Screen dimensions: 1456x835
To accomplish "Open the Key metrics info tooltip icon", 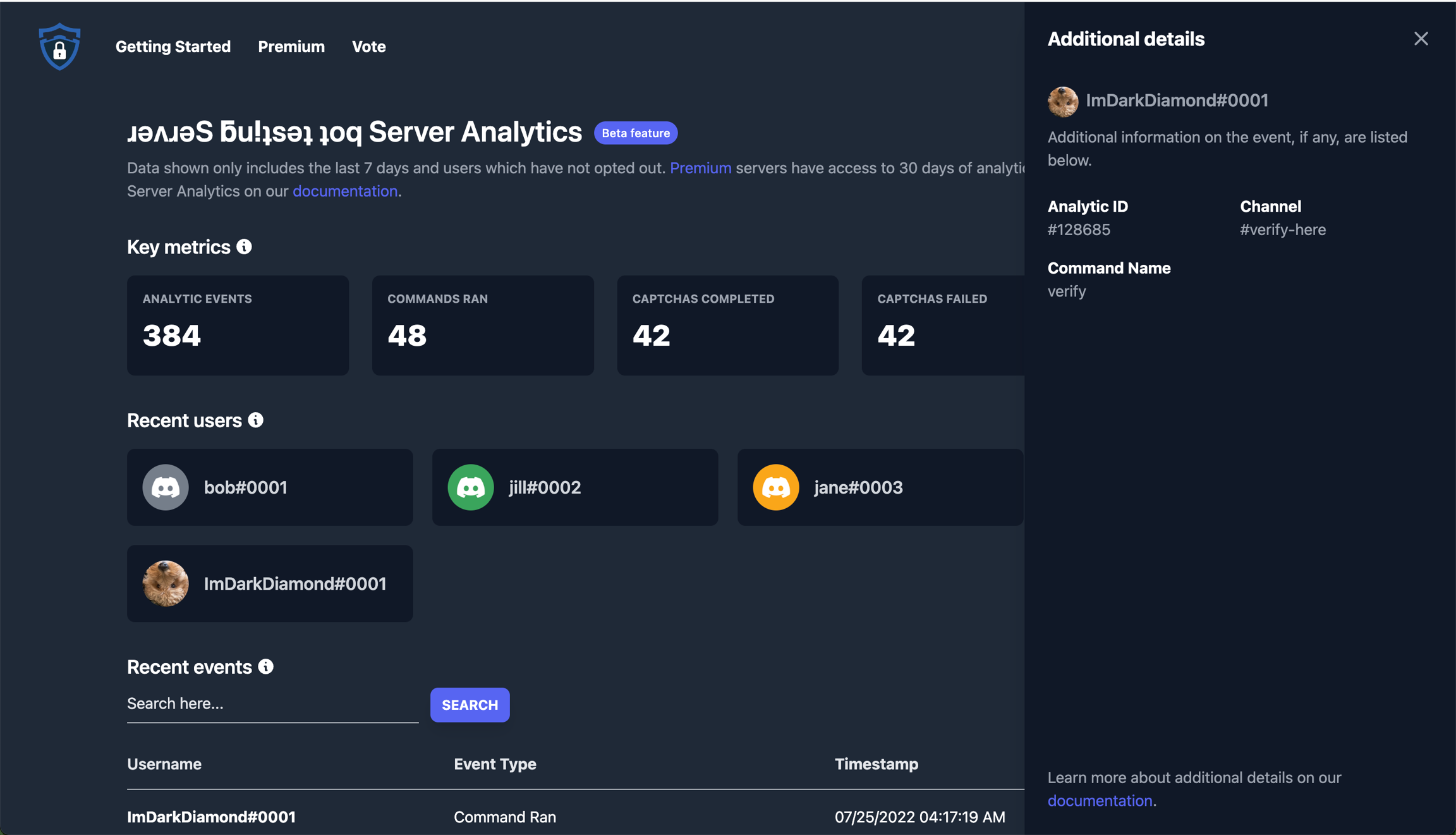I will coord(245,247).
